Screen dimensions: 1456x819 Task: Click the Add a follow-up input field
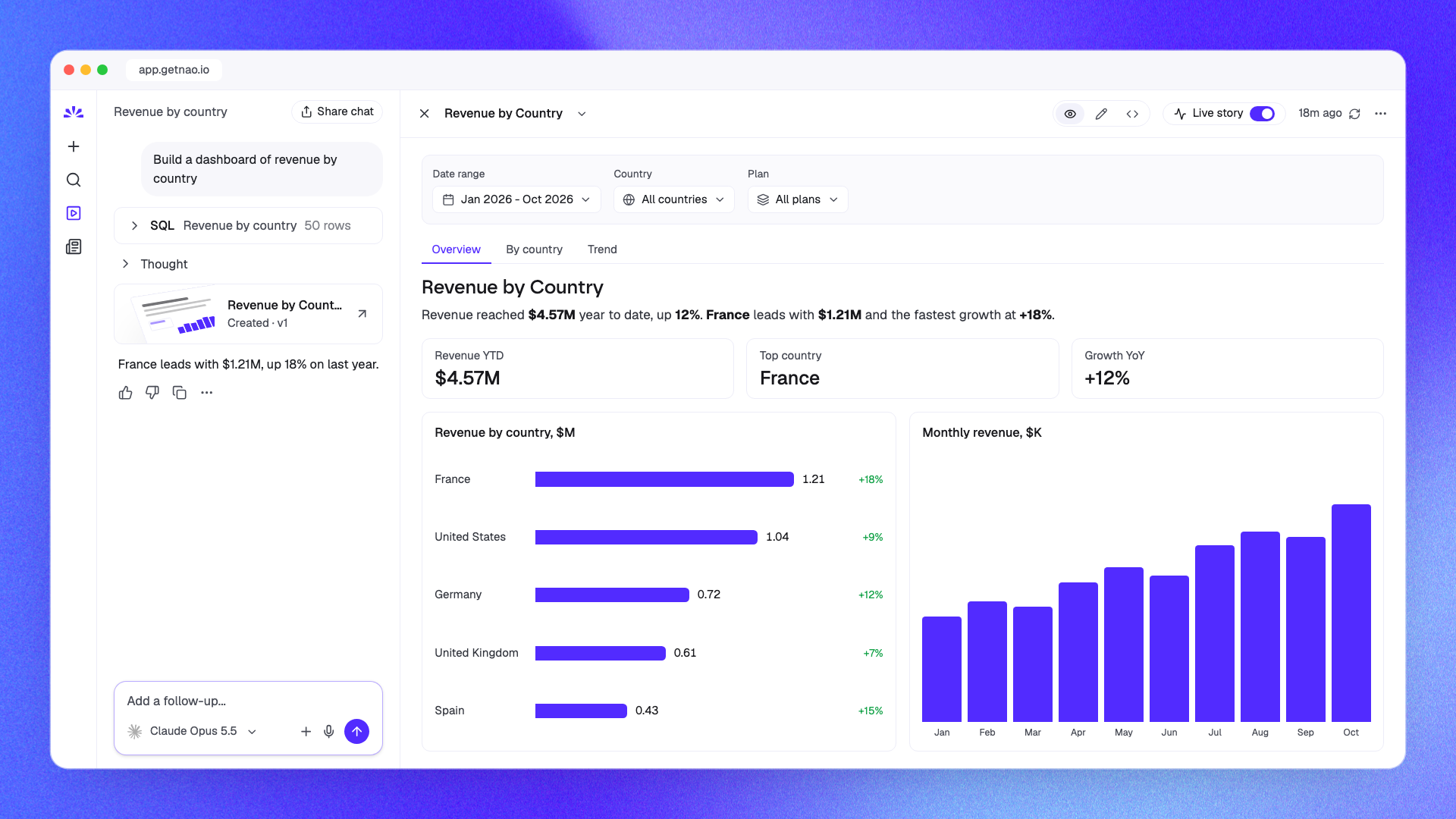click(x=248, y=701)
